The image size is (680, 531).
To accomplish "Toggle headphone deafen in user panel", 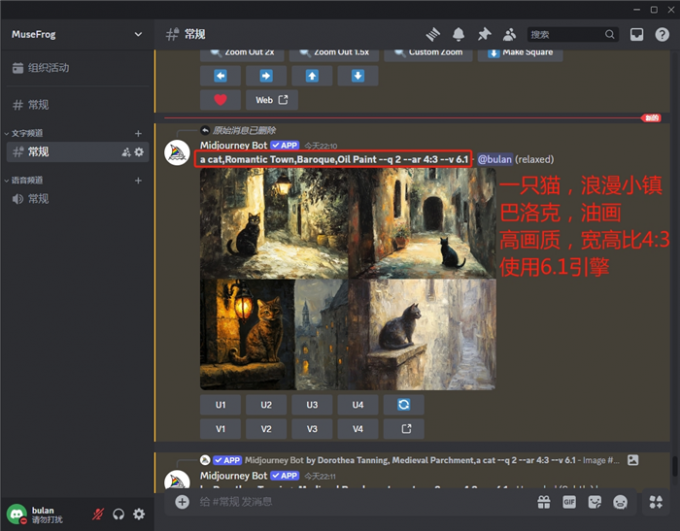I will pyautogui.click(x=118, y=514).
